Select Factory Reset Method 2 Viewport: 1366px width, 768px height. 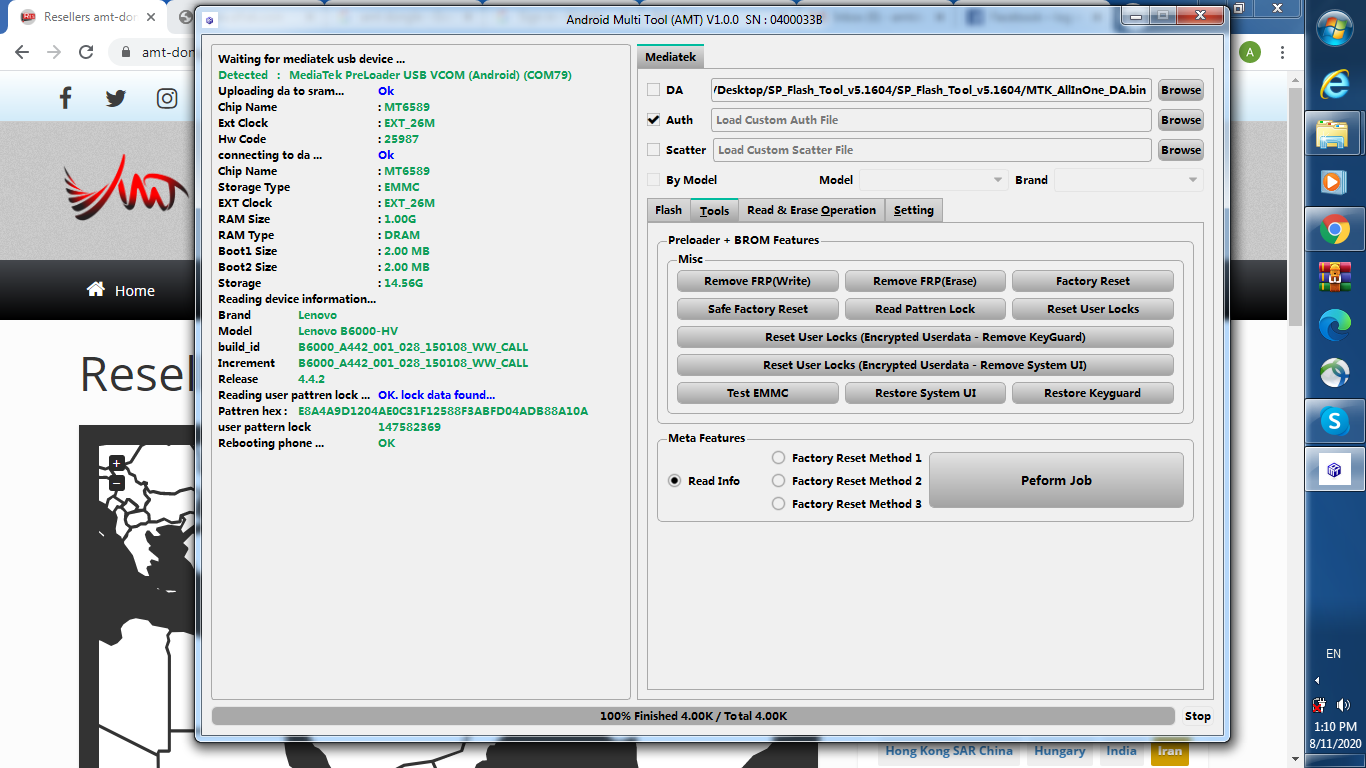pyautogui.click(x=778, y=481)
